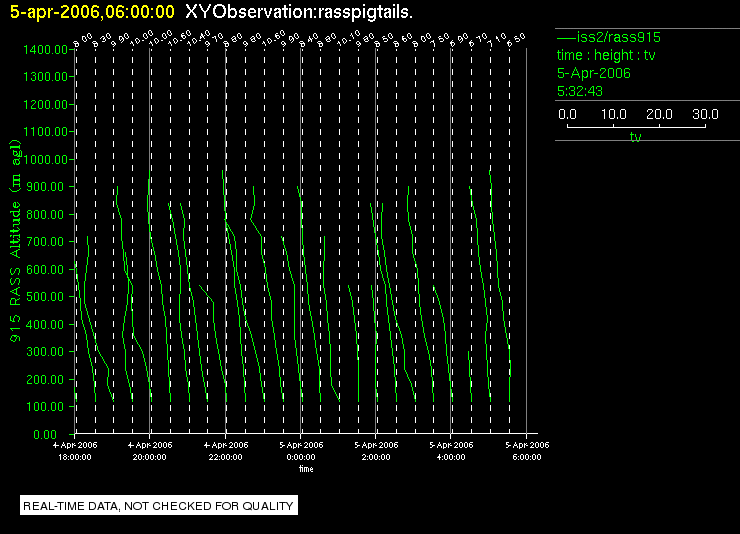Click the 0.00 altitude axis label
This screenshot has height=534, width=740.
pos(45,434)
